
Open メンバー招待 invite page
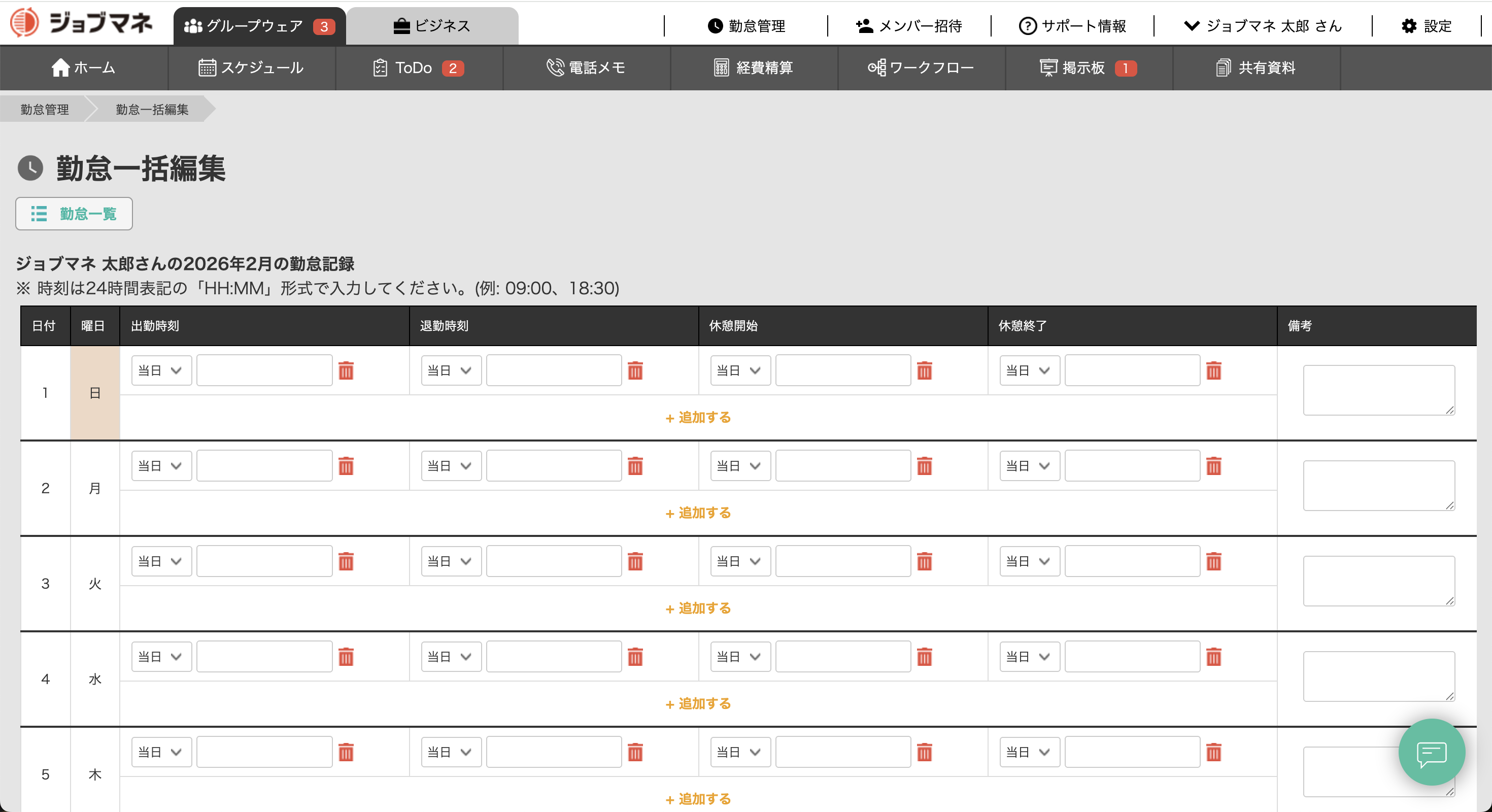909,26
